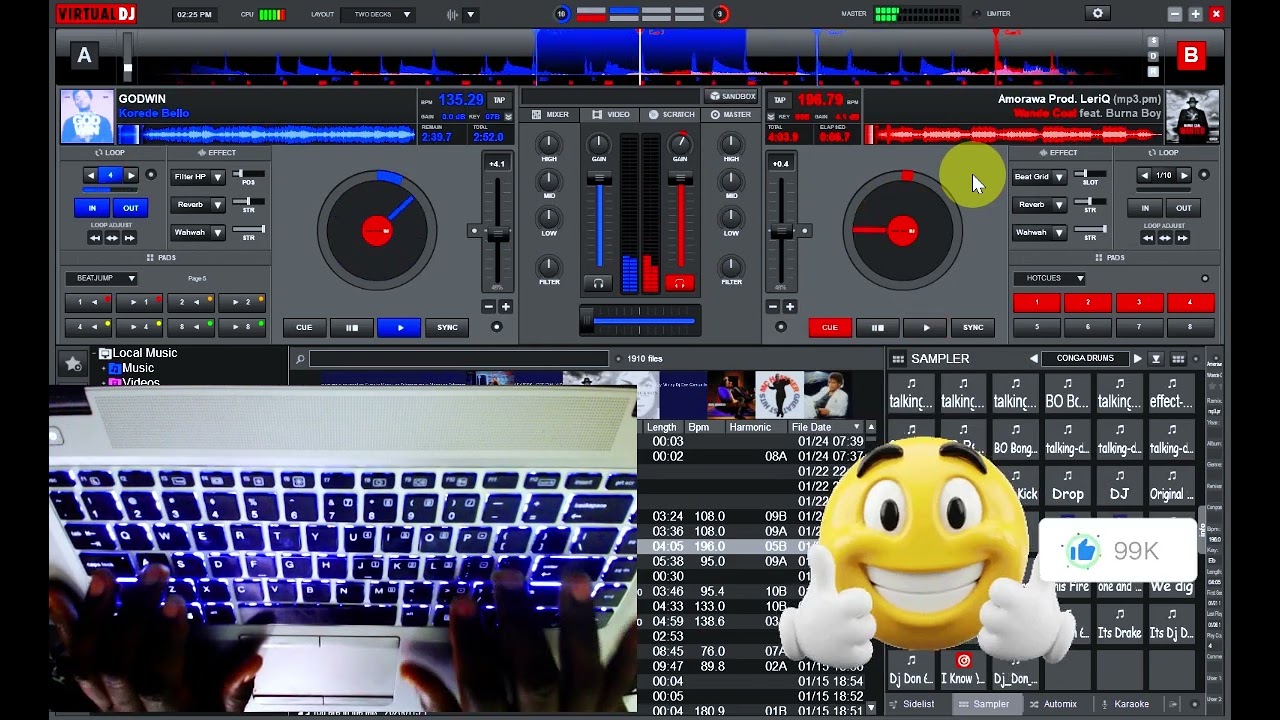Move deck A loop backward icon
This screenshot has width=1280, height=720.
95,238
